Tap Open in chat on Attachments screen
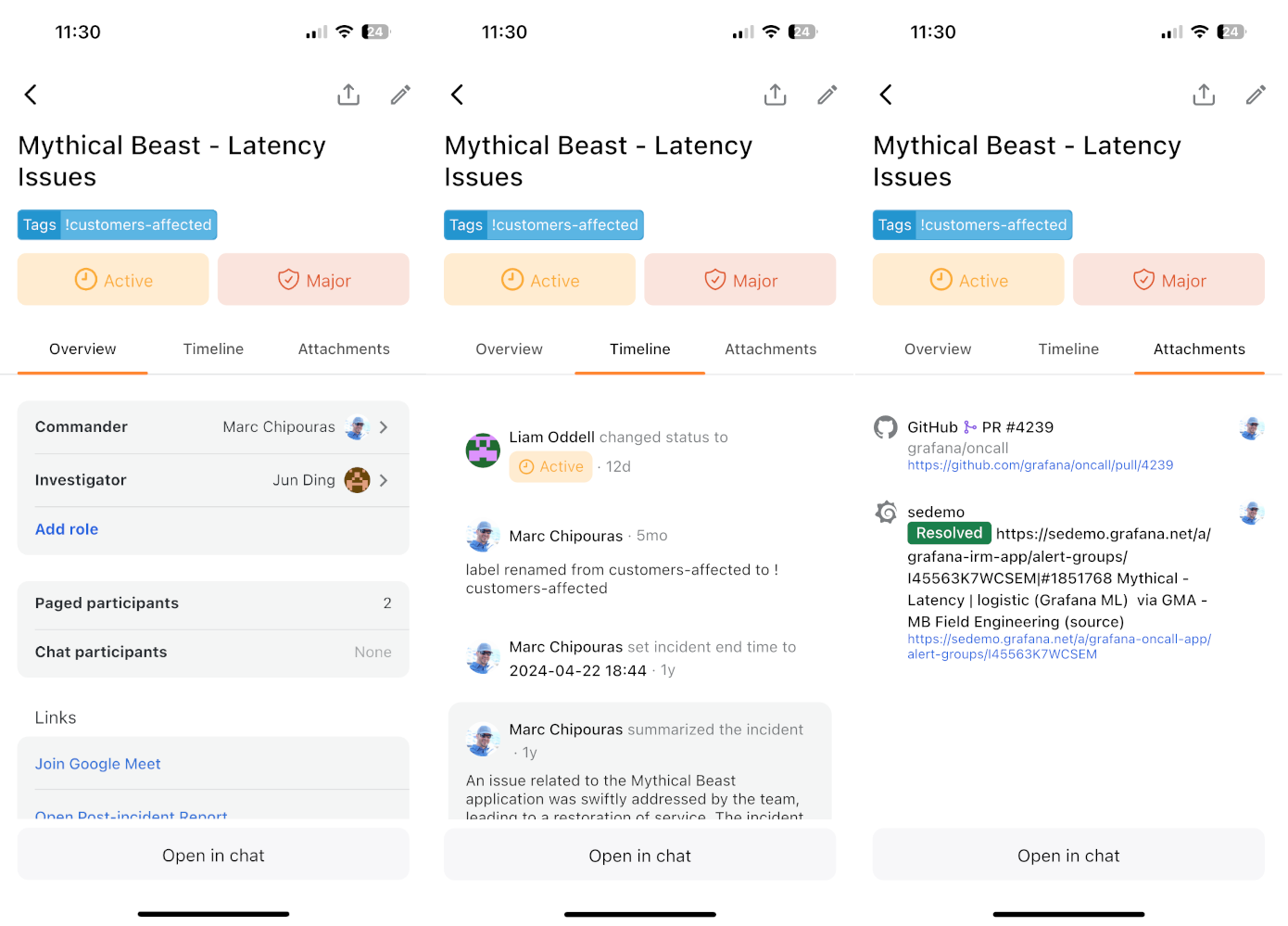This screenshot has height=926, width=1288. point(1068,856)
